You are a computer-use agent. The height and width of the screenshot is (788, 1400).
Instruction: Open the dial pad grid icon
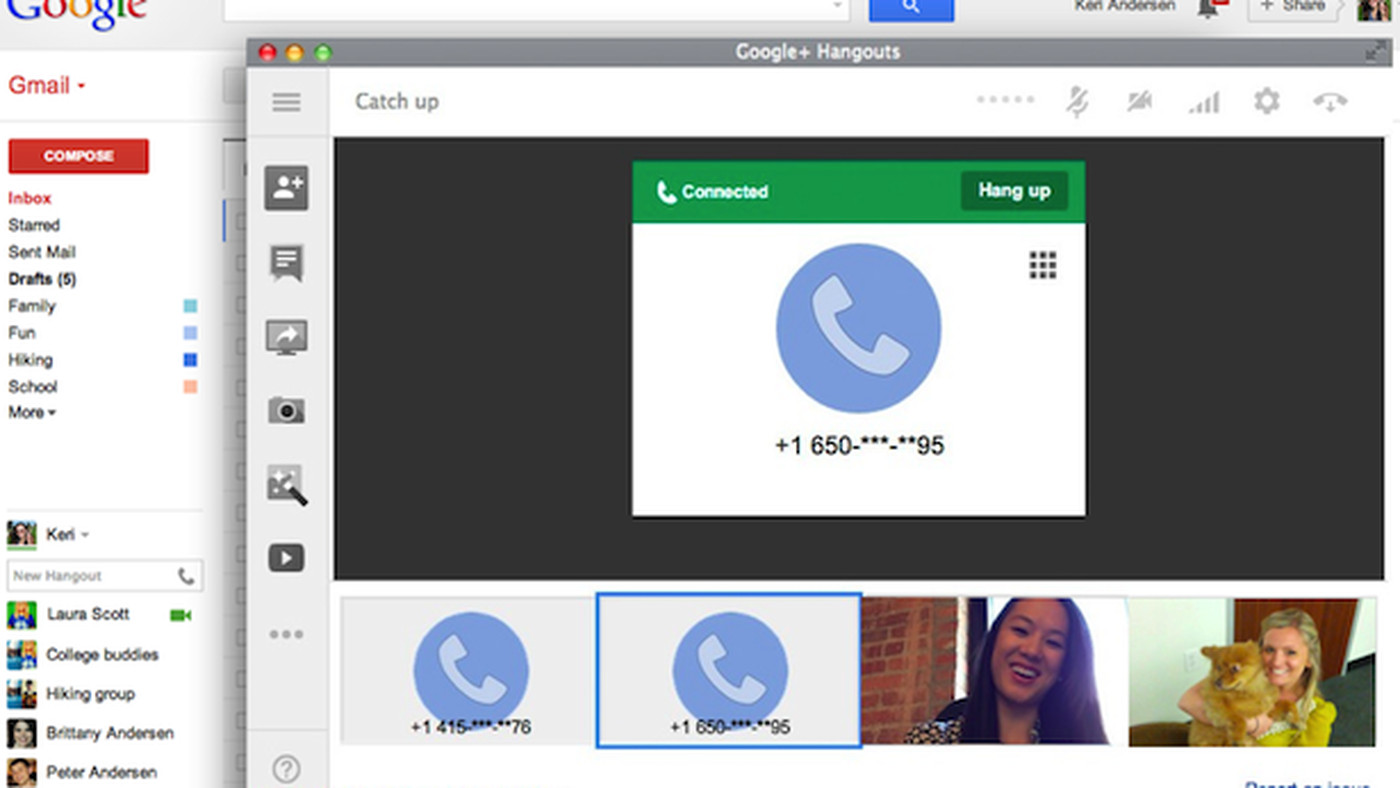point(1042,265)
